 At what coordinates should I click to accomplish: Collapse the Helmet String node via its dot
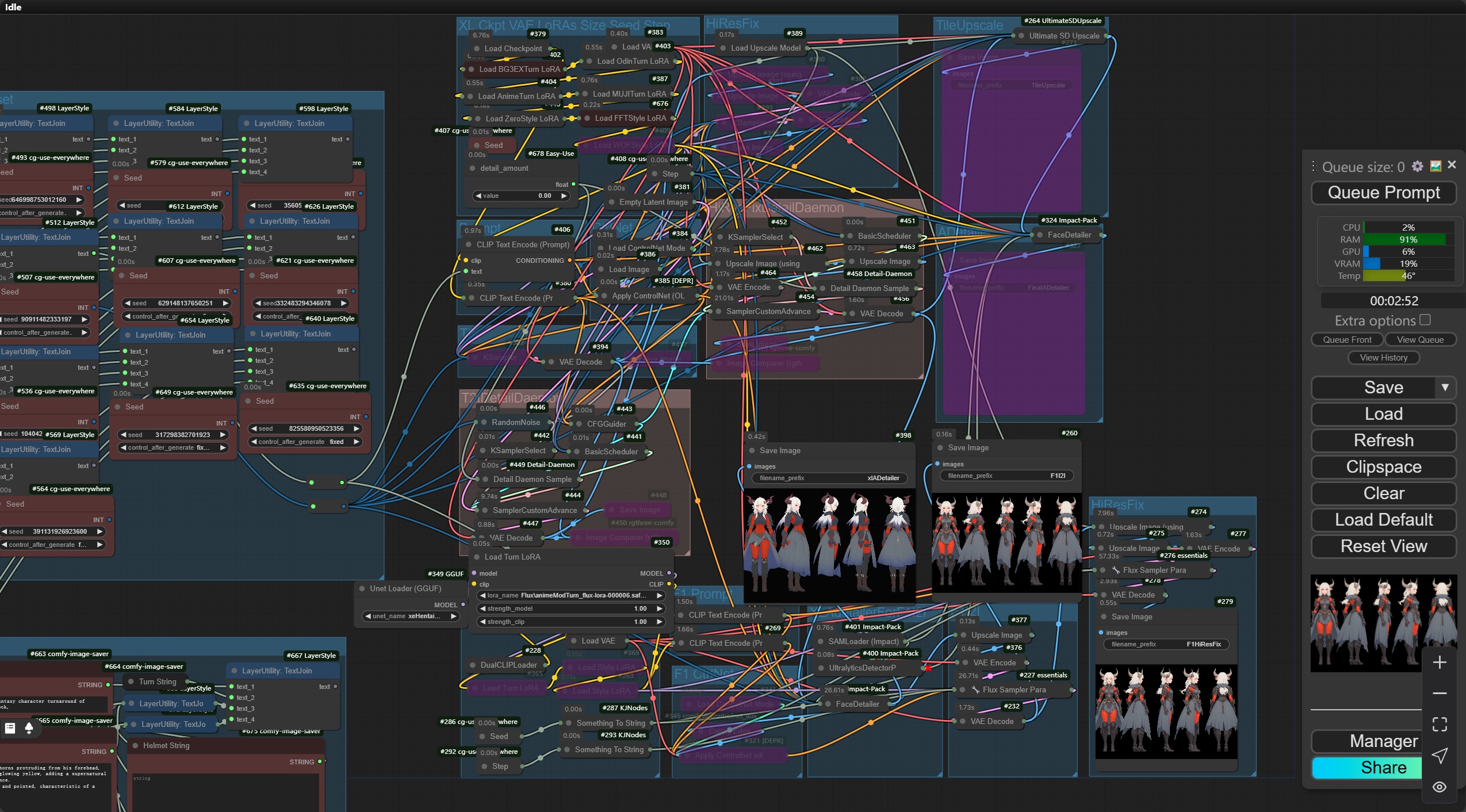pos(136,746)
